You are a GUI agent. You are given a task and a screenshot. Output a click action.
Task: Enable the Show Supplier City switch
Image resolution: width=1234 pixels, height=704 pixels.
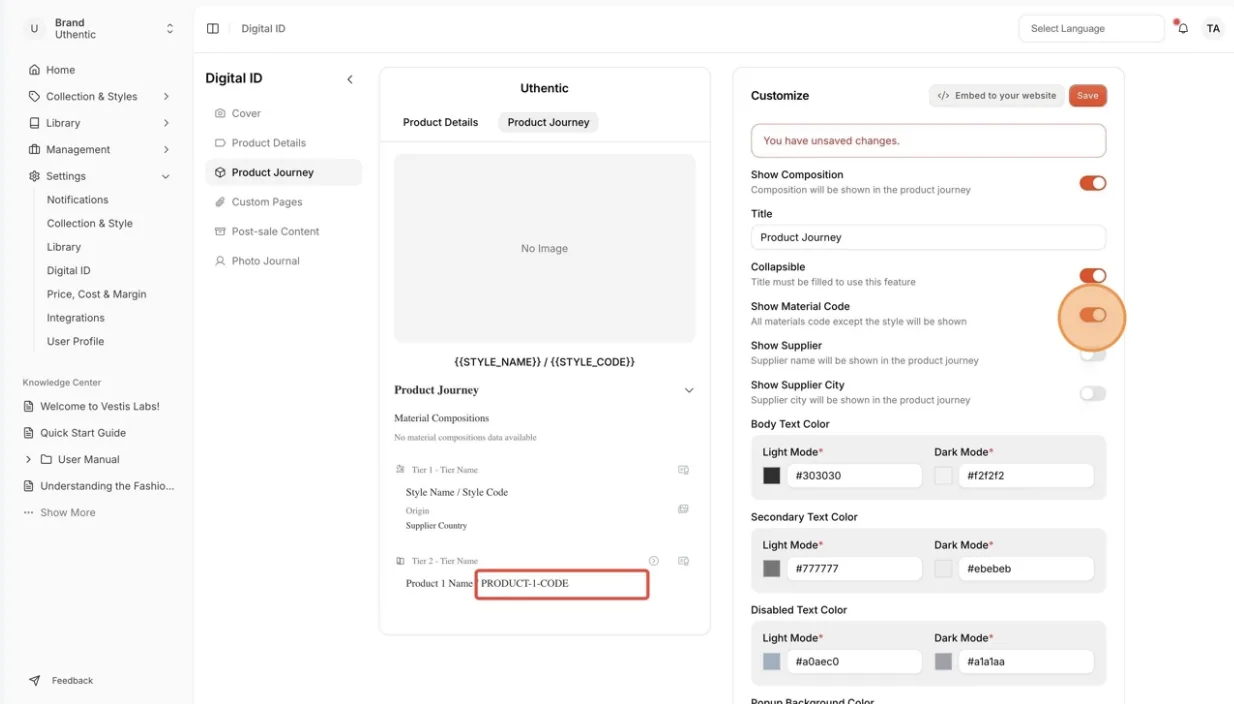[x=1093, y=394]
